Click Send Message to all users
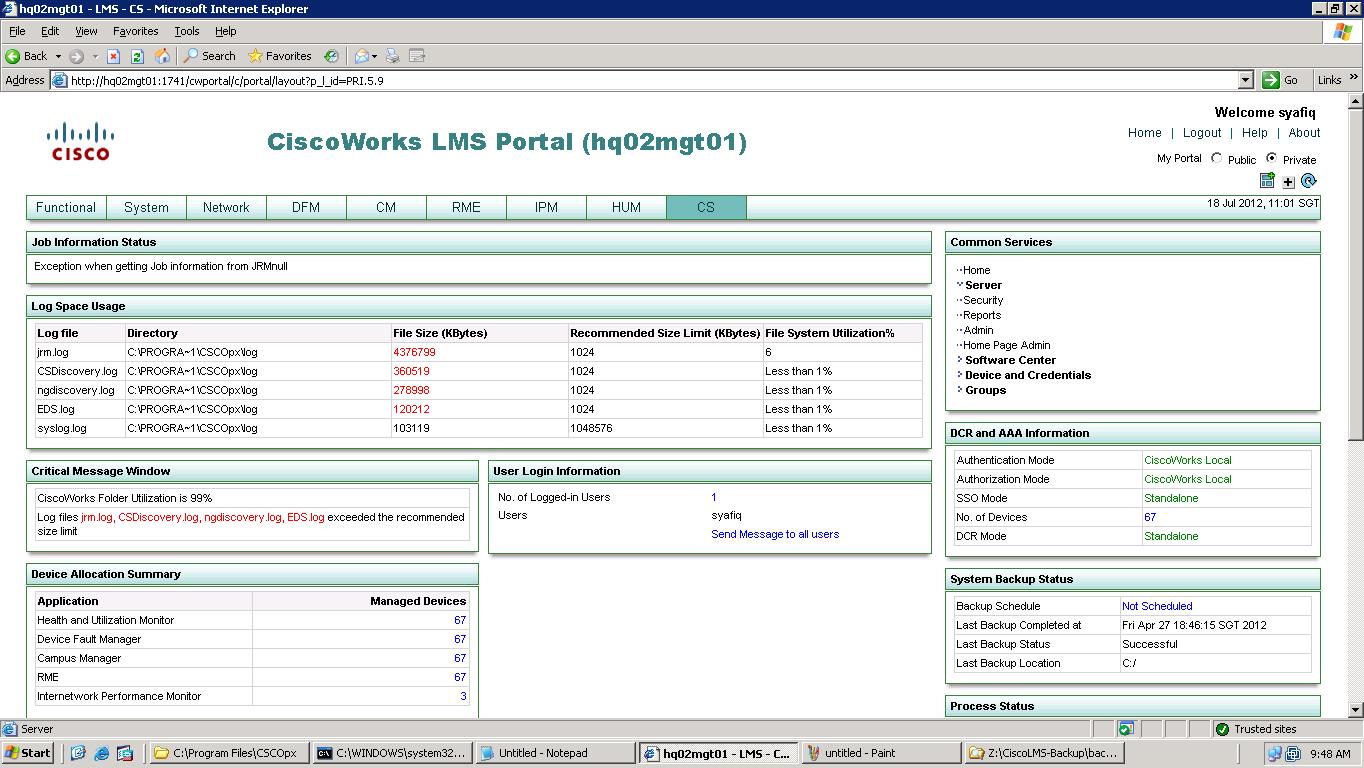 [775, 534]
